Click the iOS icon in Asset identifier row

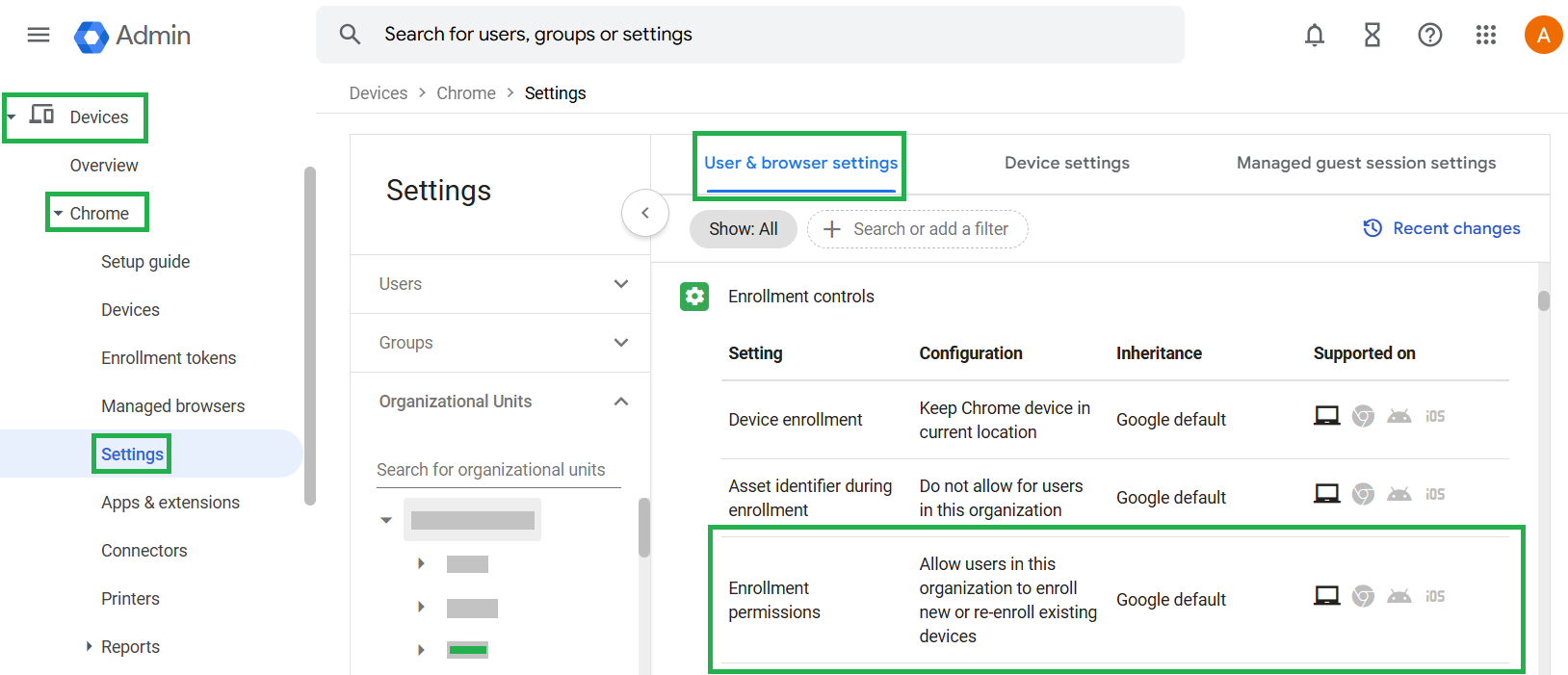pos(1435,494)
